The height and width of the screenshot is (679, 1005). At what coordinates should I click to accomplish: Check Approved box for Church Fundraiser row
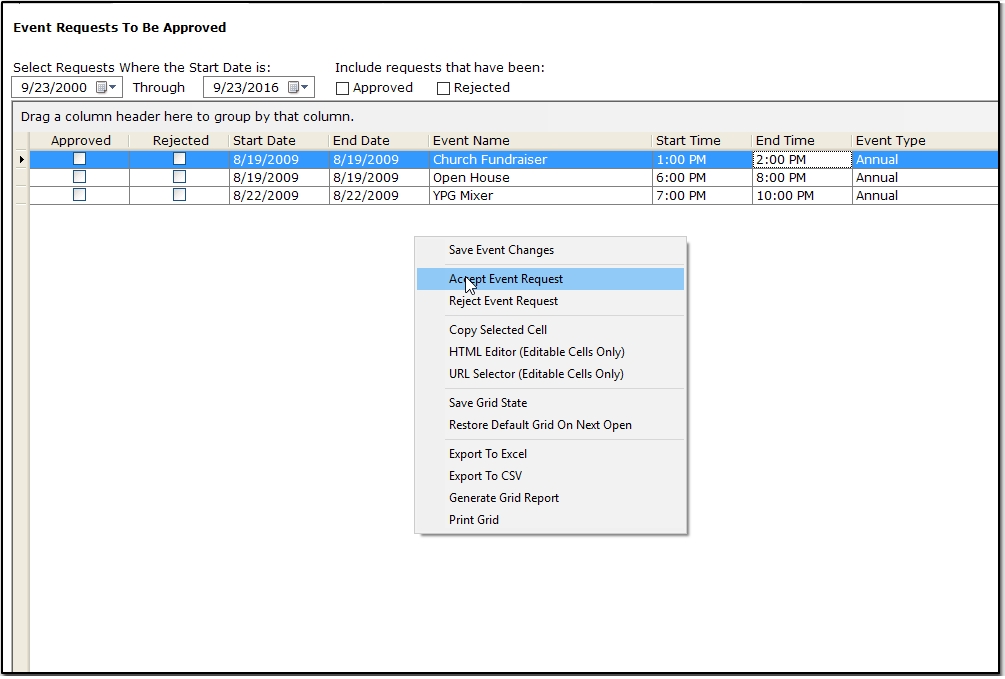(79, 158)
